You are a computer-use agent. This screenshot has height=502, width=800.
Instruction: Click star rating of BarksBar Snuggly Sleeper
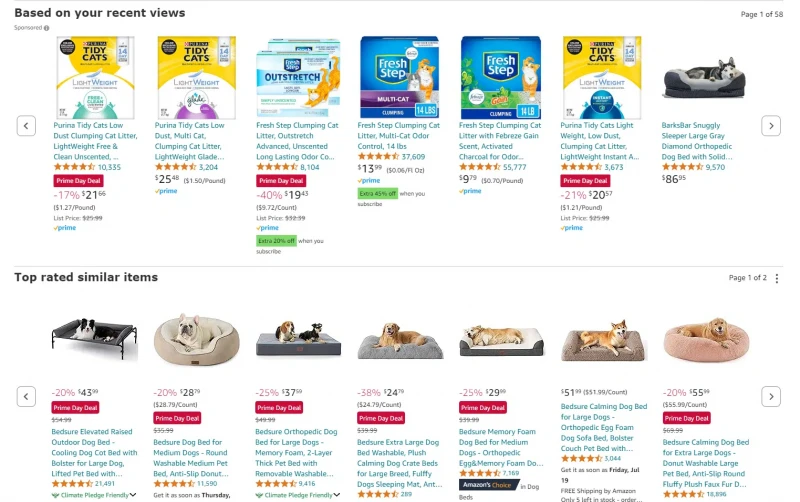(x=682, y=167)
